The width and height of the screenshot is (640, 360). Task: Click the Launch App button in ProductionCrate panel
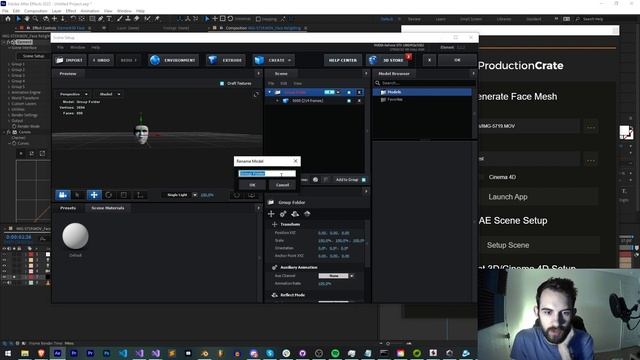coord(538,197)
